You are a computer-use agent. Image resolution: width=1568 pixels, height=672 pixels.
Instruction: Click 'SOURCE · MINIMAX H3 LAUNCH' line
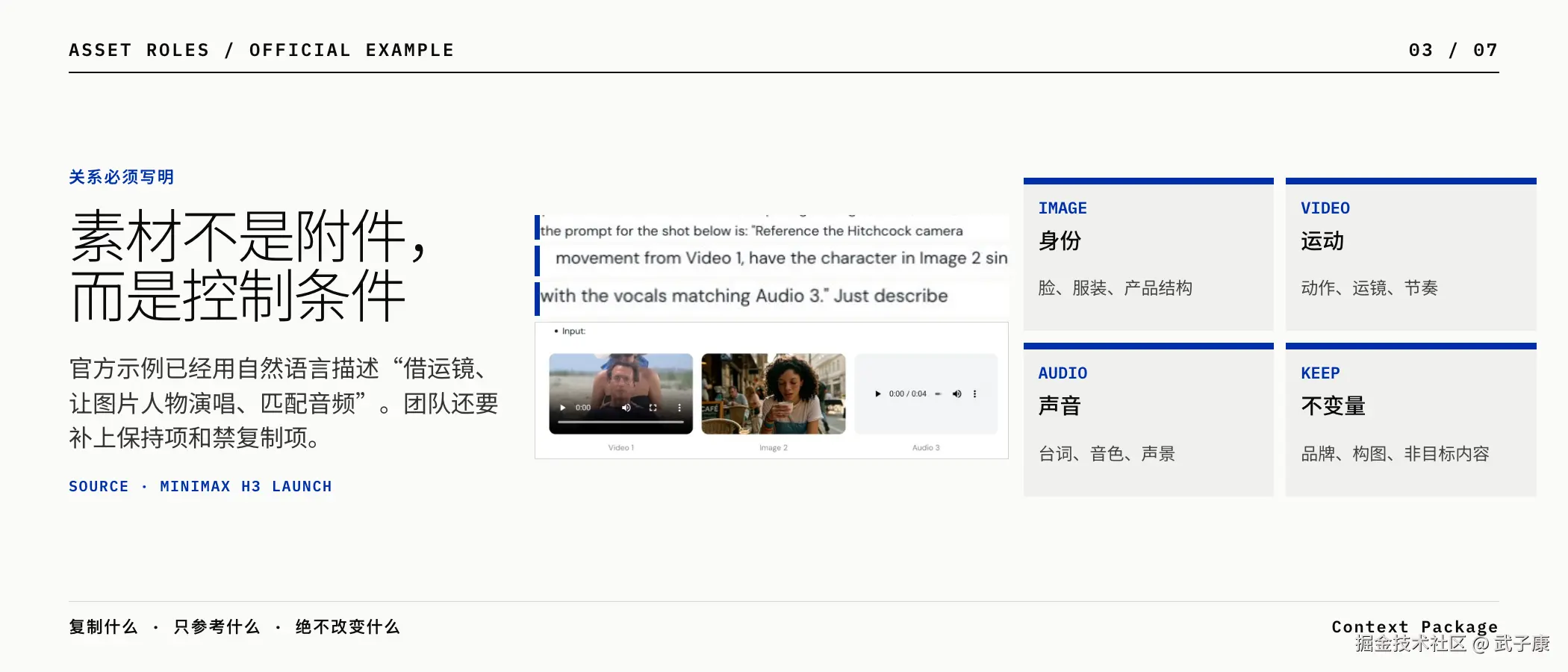pyautogui.click(x=200, y=487)
